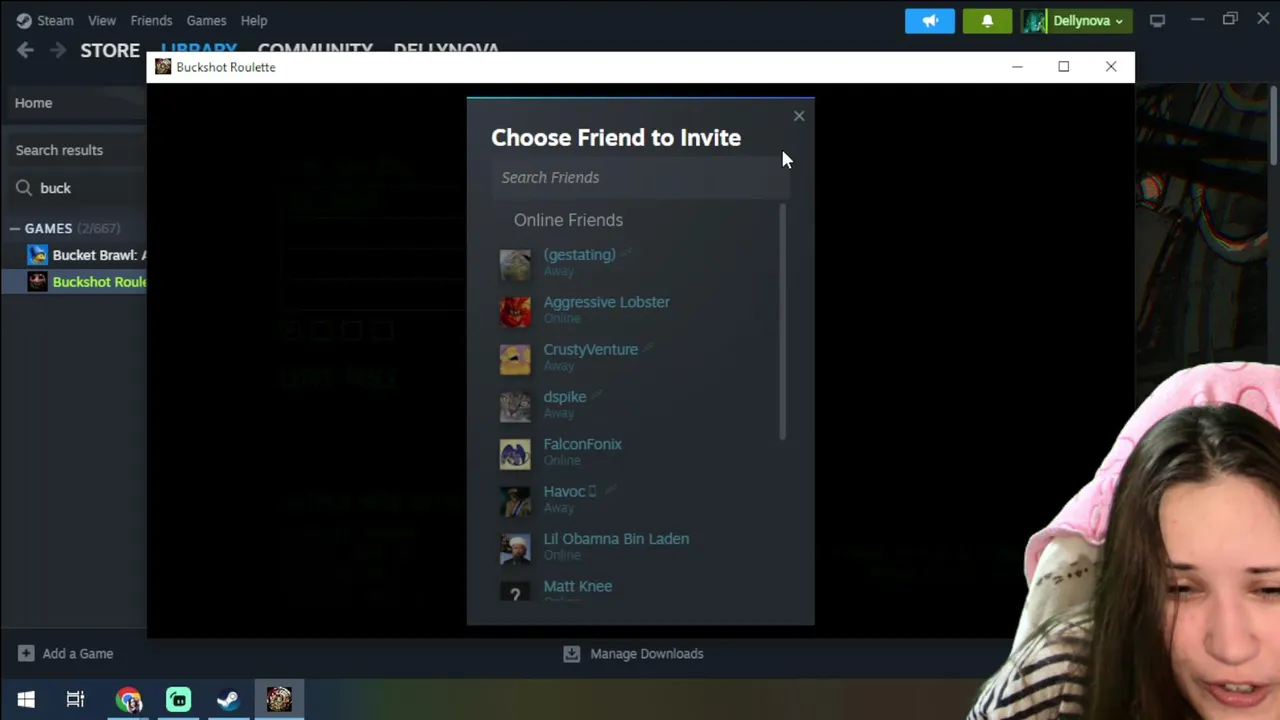Screen dimensions: 1280x720
Task: Open Task View on the taskbar
Action: [76, 699]
